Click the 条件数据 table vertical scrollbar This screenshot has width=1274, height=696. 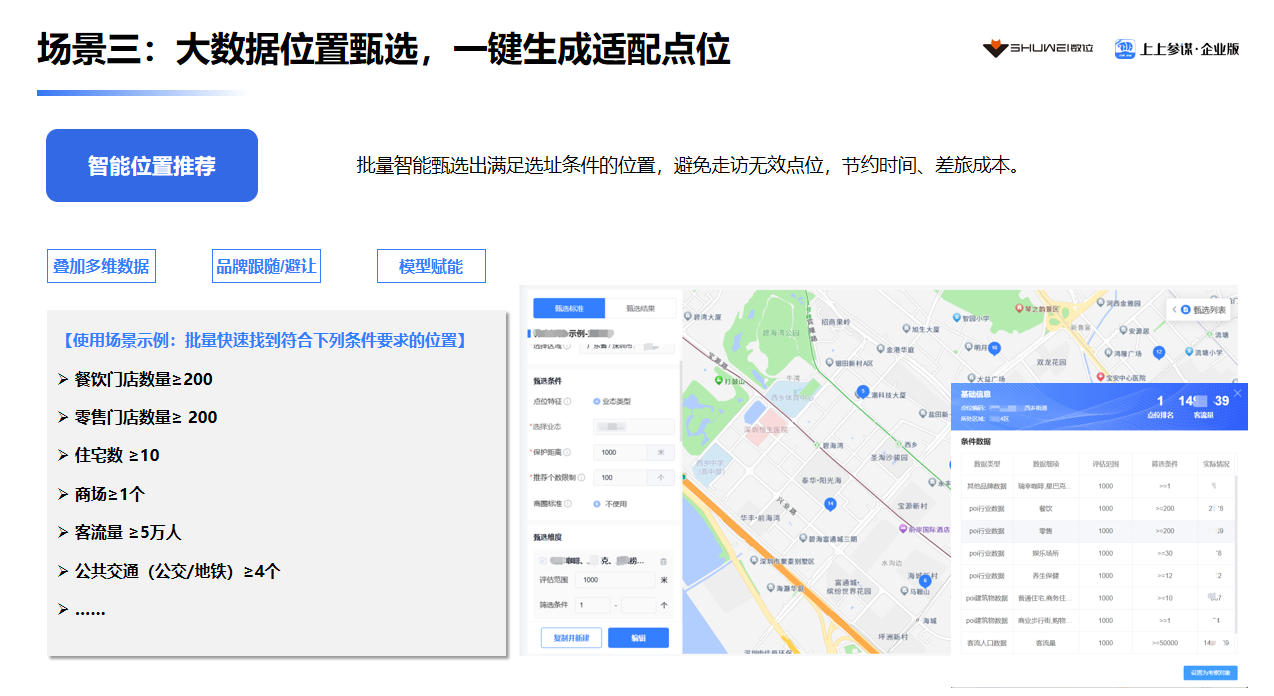point(1238,553)
